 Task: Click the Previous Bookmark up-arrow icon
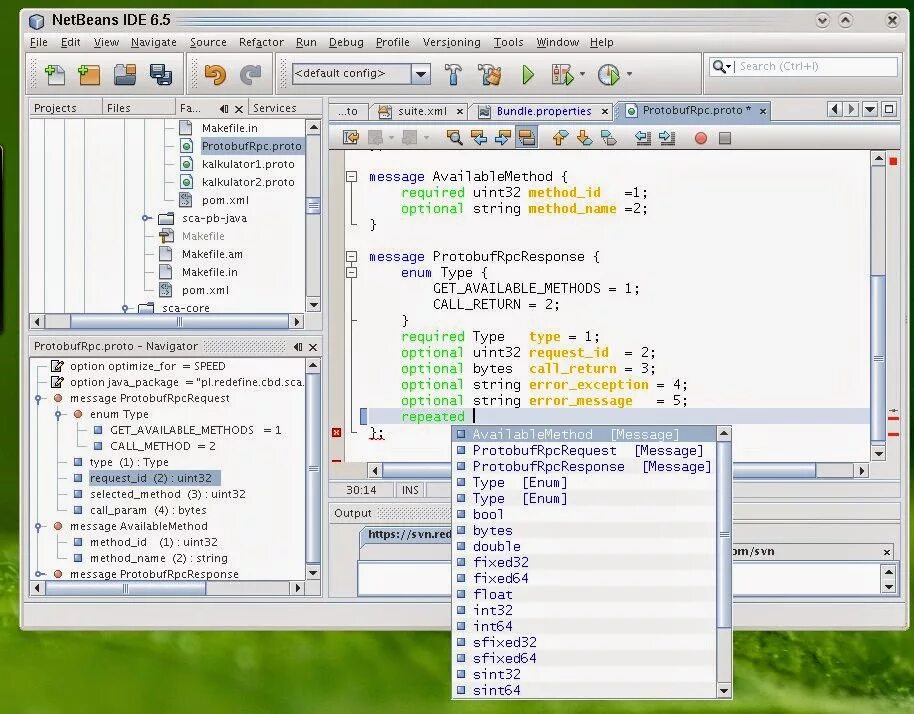560,138
